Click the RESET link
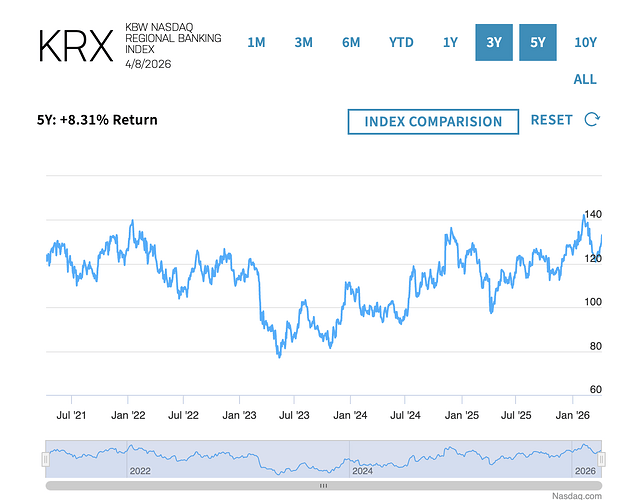The width and height of the screenshot is (624, 500). coord(552,120)
